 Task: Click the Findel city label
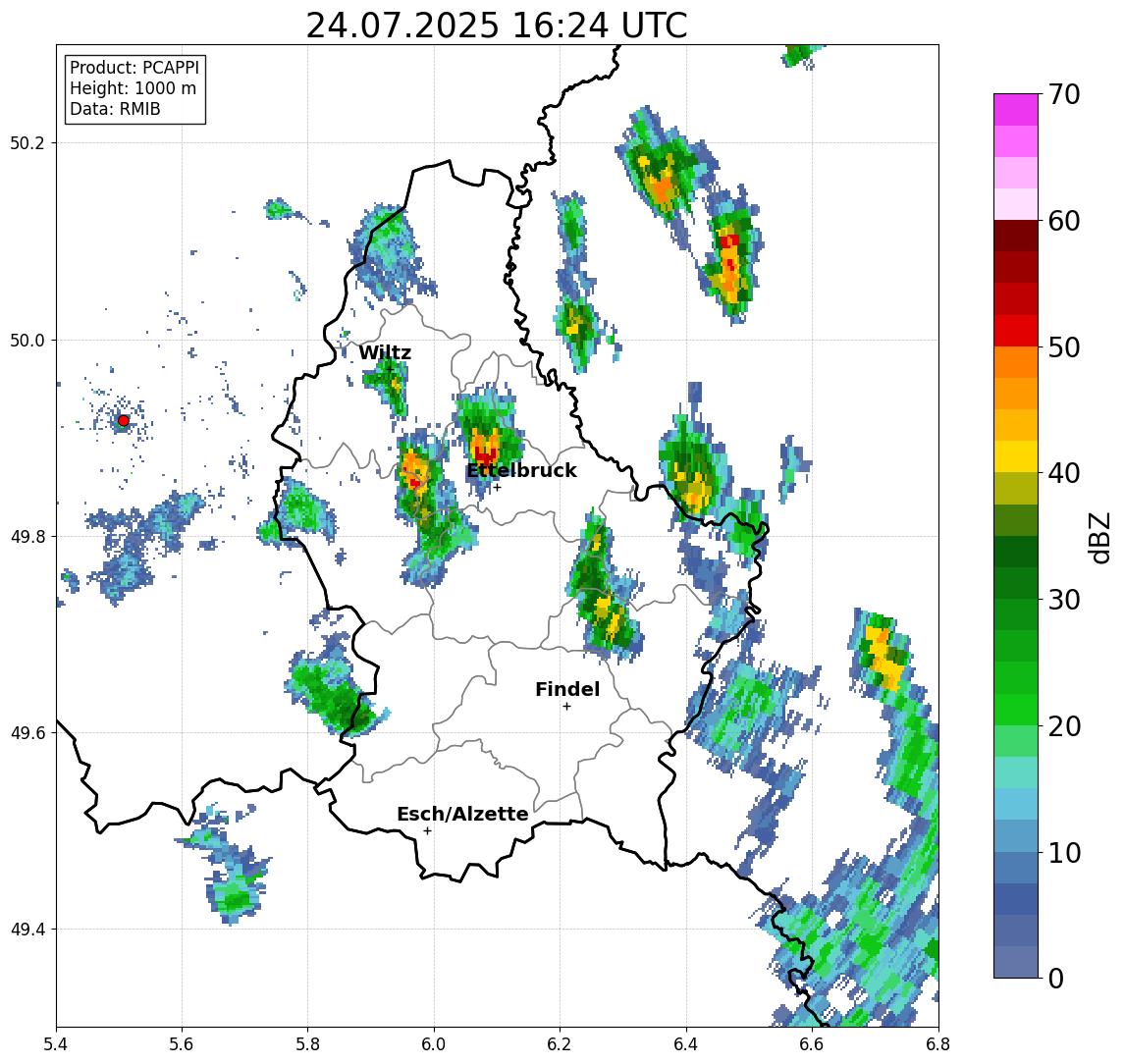coord(567,689)
